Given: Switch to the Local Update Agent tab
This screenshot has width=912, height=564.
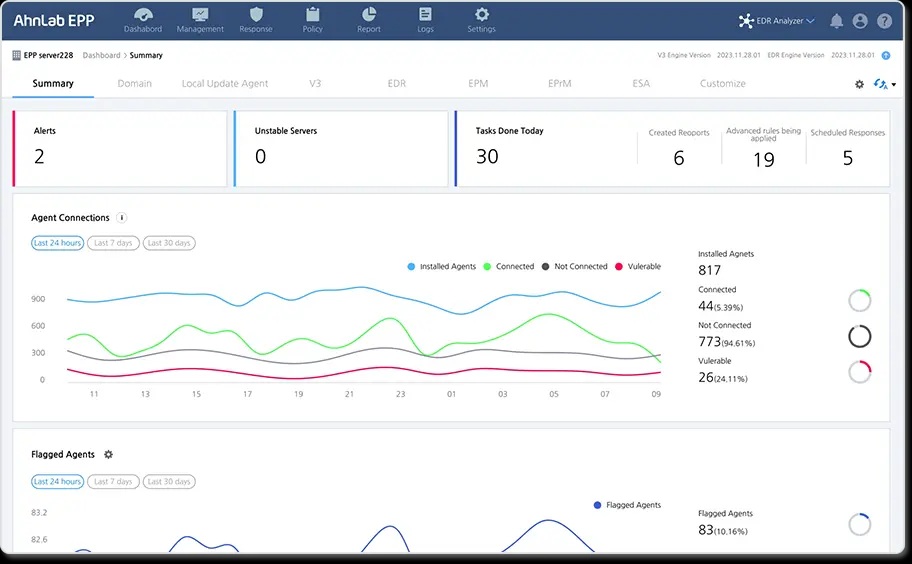Looking at the screenshot, I should [x=225, y=84].
